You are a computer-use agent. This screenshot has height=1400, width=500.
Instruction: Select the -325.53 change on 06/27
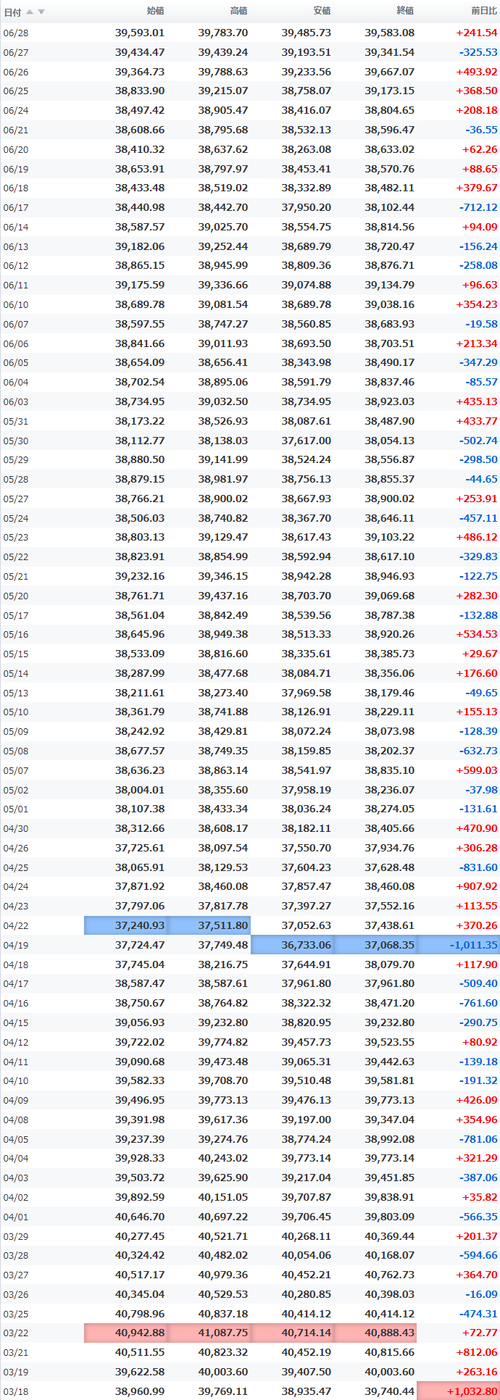pyautogui.click(x=477, y=51)
